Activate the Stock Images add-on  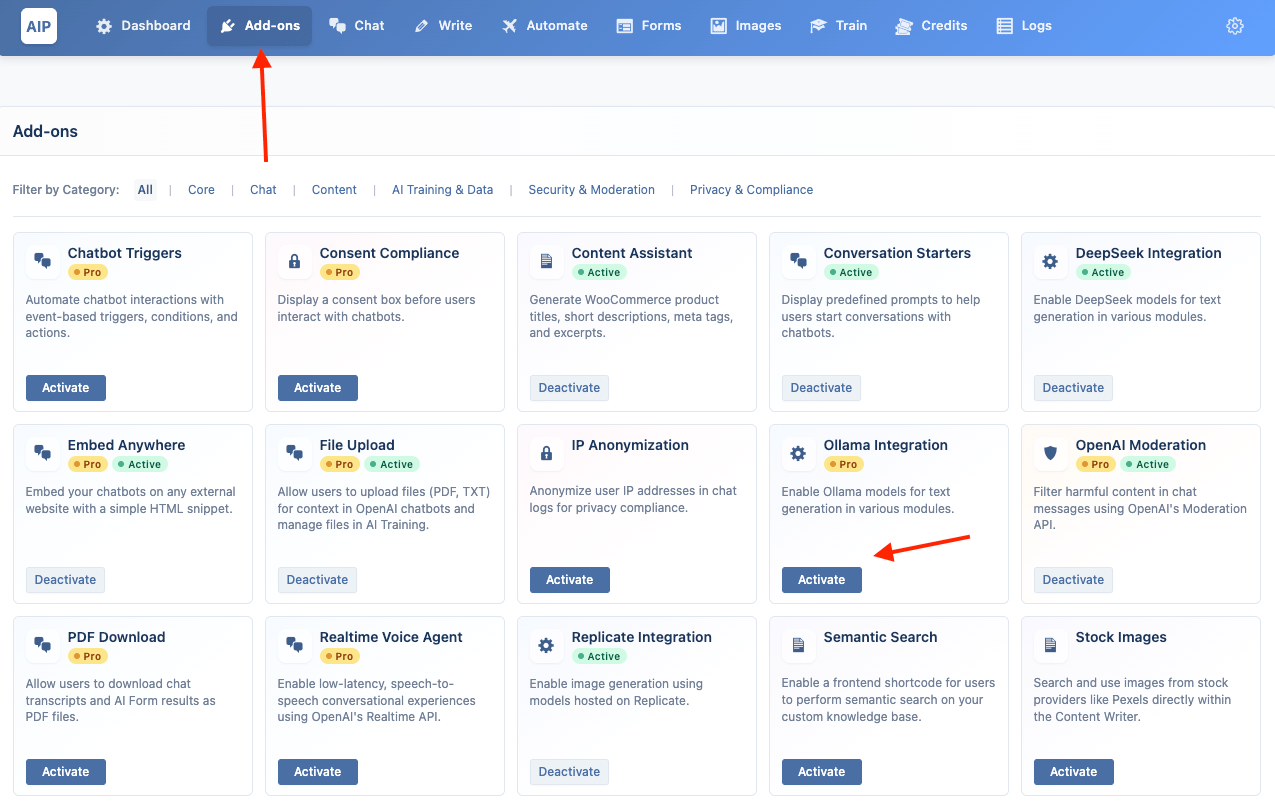pos(1074,772)
